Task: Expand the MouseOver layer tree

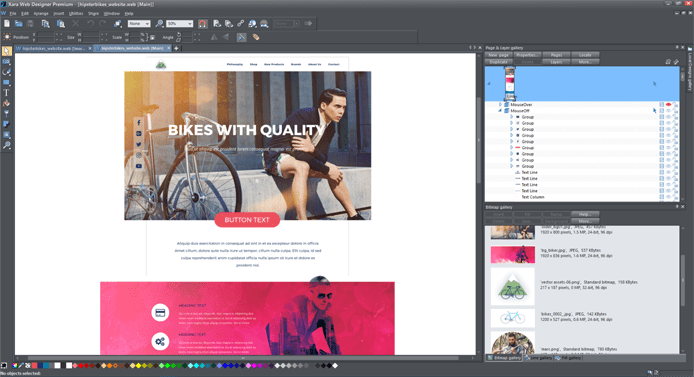Action: tap(501, 105)
